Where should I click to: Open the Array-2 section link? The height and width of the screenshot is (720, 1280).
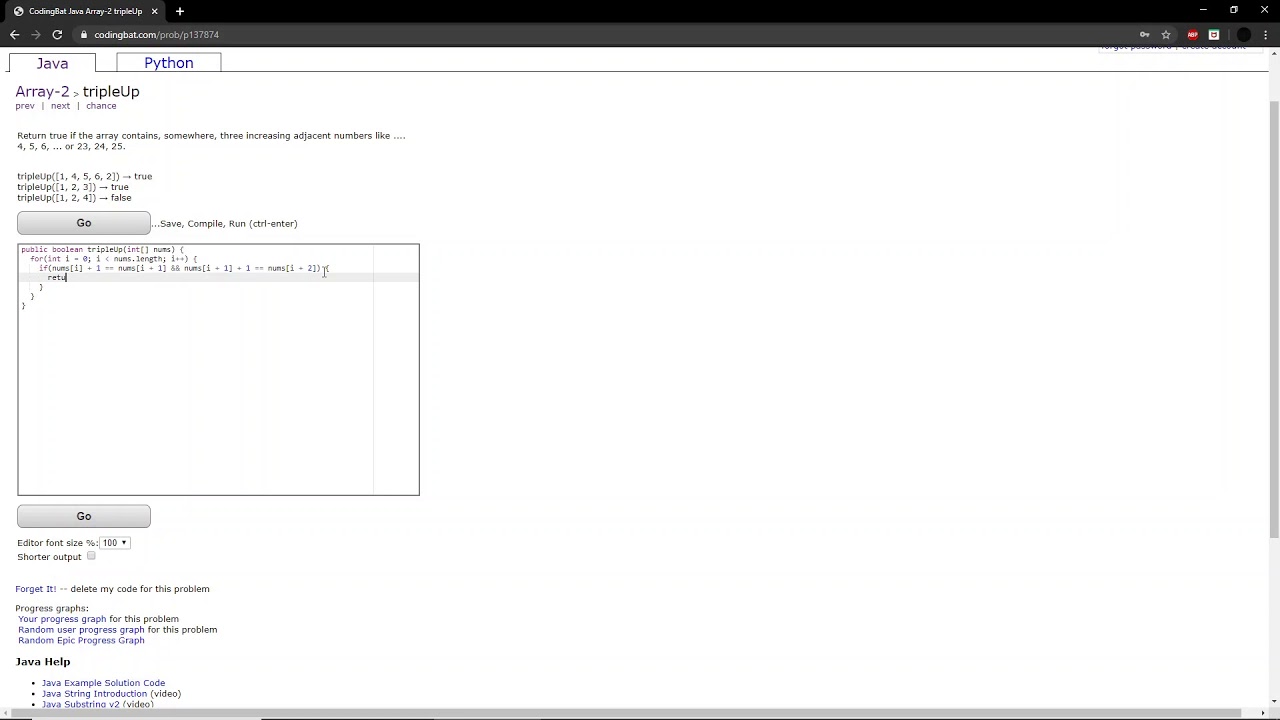click(42, 91)
